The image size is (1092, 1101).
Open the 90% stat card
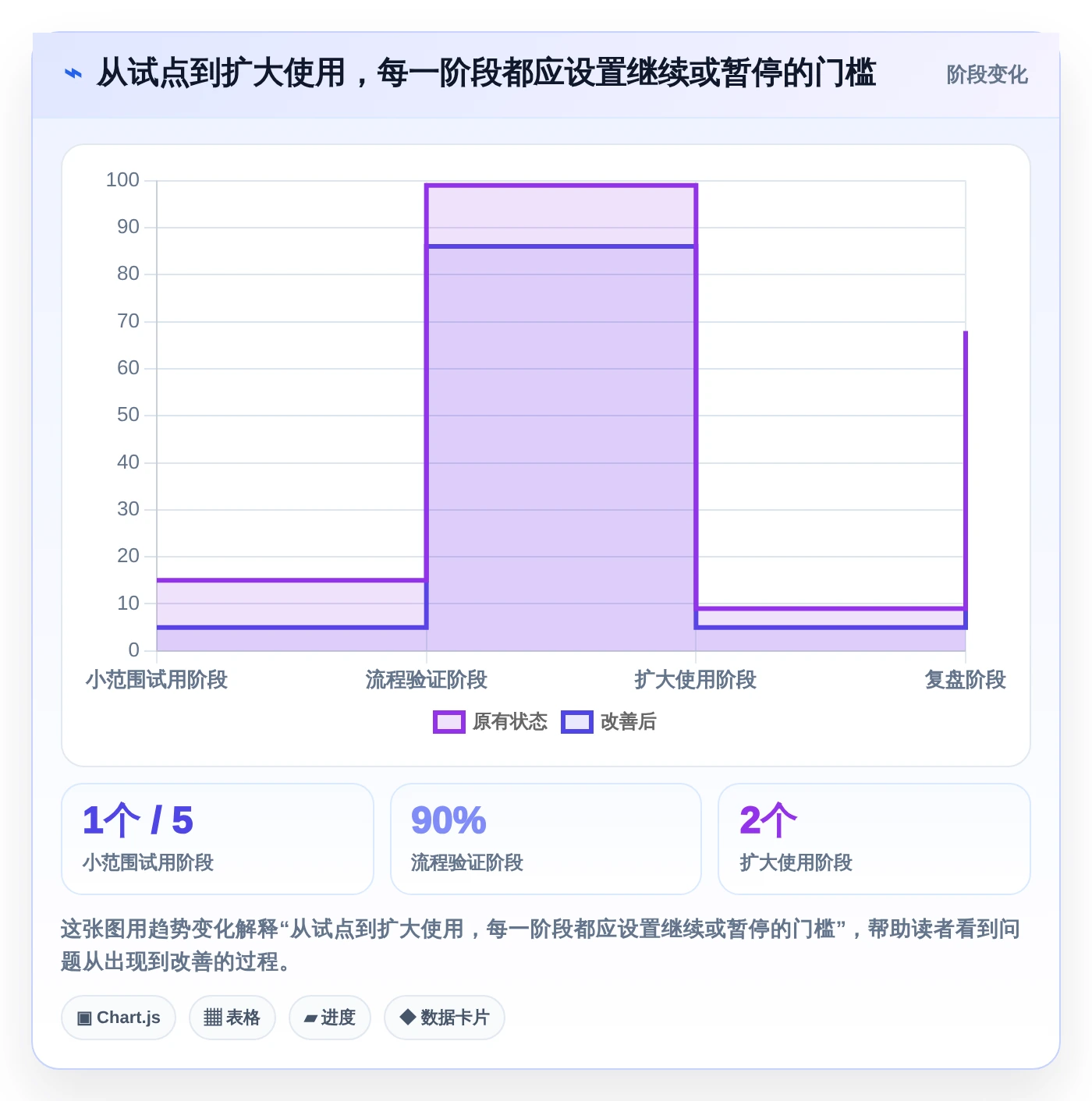point(546,839)
